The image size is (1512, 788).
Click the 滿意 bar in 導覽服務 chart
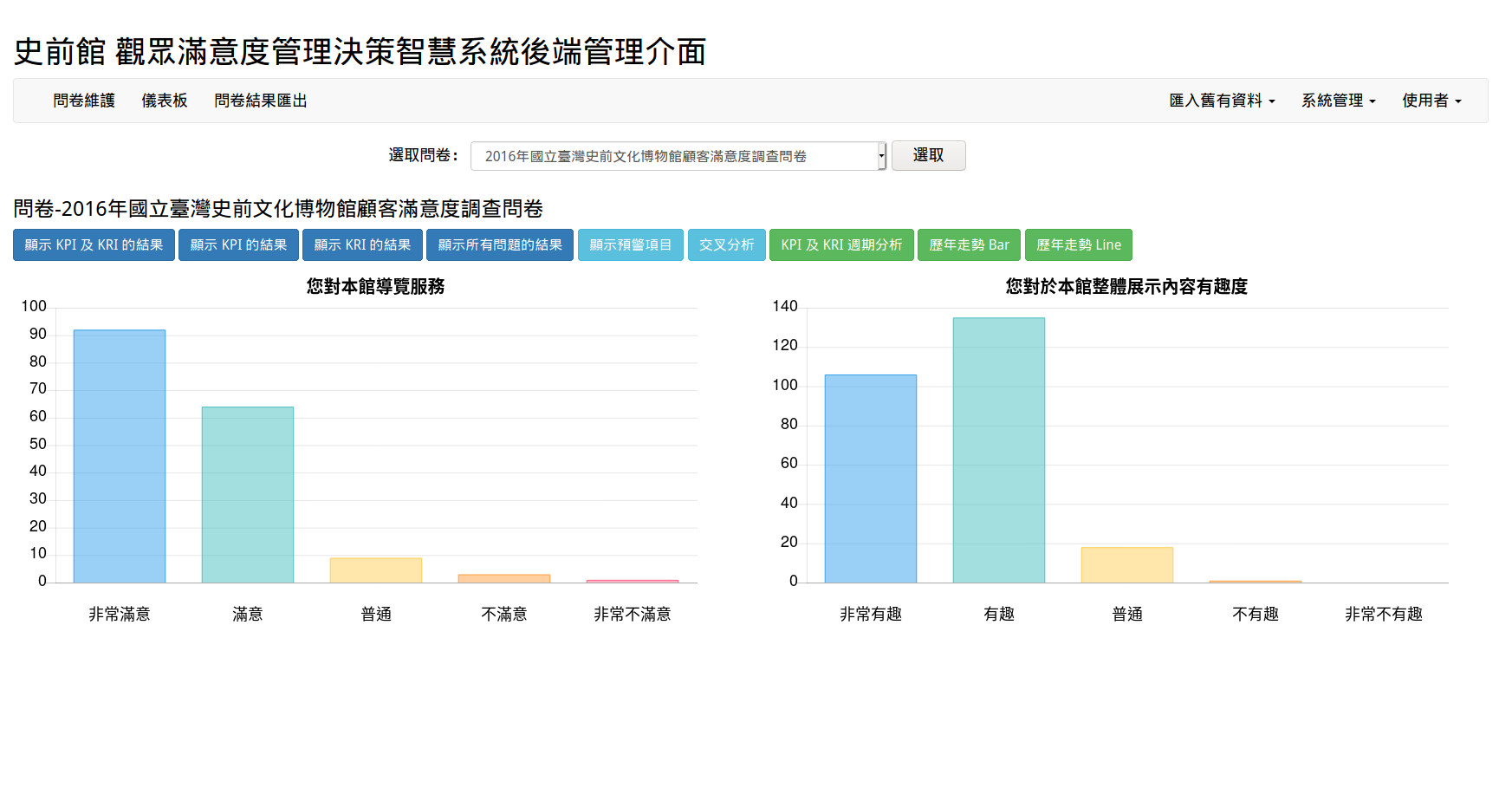pyautogui.click(x=248, y=494)
